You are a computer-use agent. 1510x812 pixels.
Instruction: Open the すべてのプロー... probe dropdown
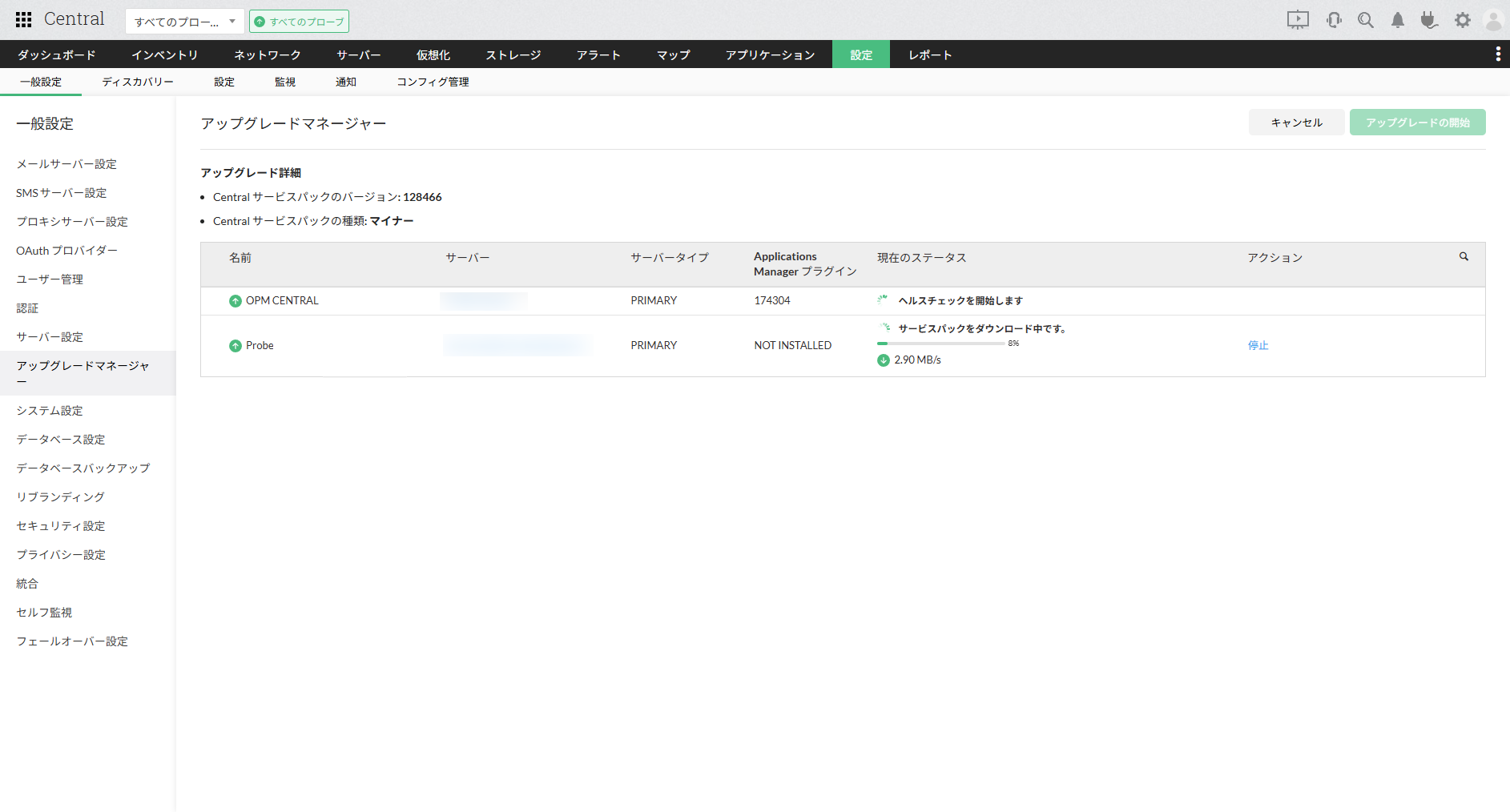click(x=184, y=22)
